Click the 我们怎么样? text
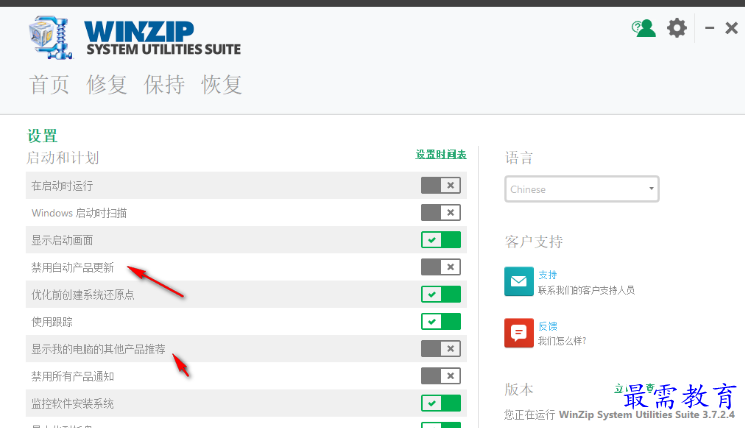 point(562,341)
